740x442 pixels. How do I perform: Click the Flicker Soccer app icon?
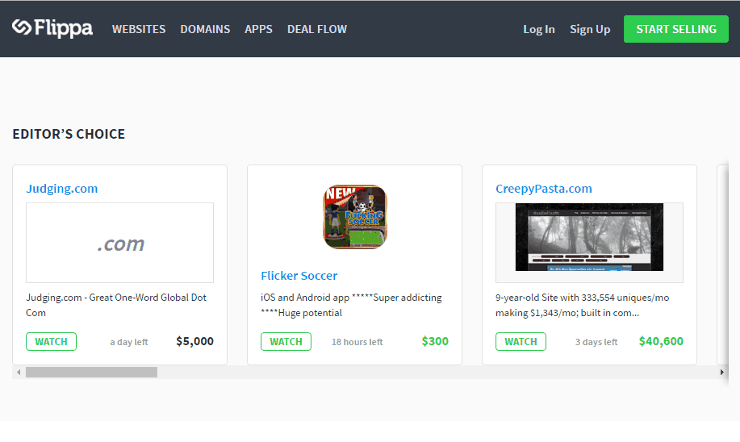click(x=355, y=217)
